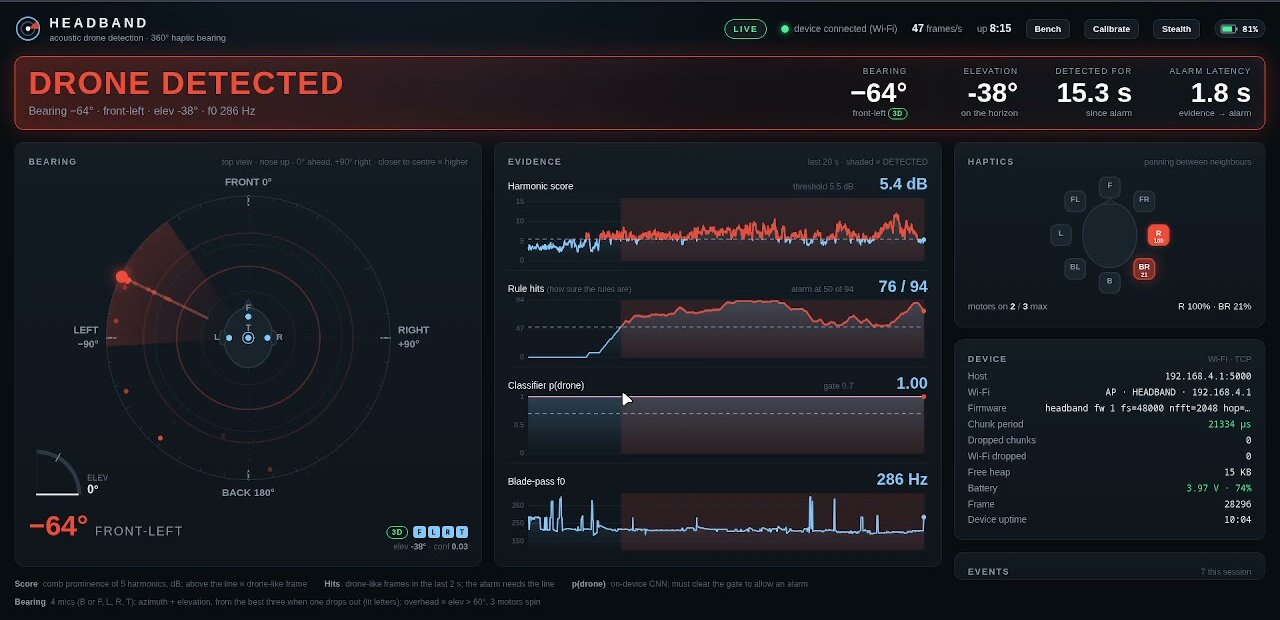Click the head outline in Haptics panel

pyautogui.click(x=1109, y=234)
